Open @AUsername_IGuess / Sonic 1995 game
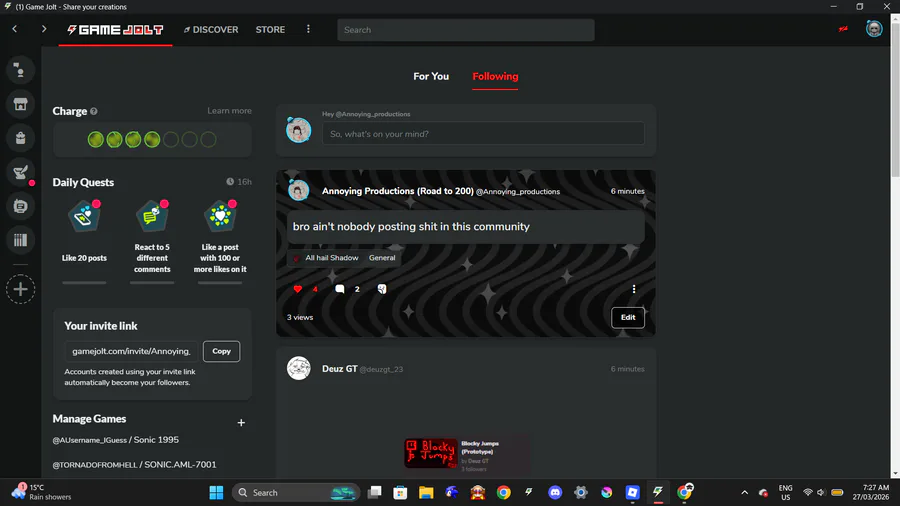 [x=115, y=440]
